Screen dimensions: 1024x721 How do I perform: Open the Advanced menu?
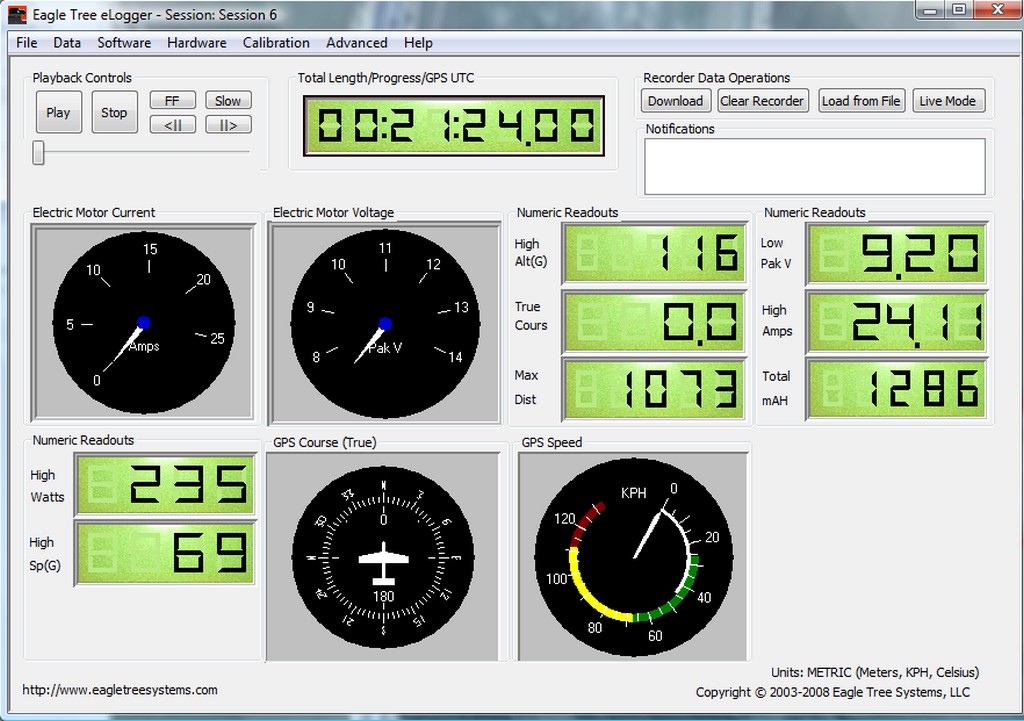[356, 43]
